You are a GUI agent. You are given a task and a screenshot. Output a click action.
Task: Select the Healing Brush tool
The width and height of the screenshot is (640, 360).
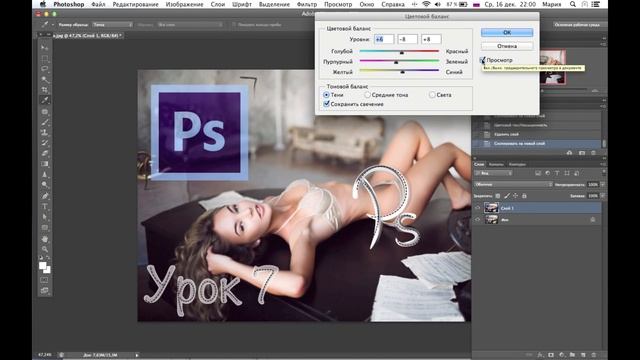click(44, 112)
